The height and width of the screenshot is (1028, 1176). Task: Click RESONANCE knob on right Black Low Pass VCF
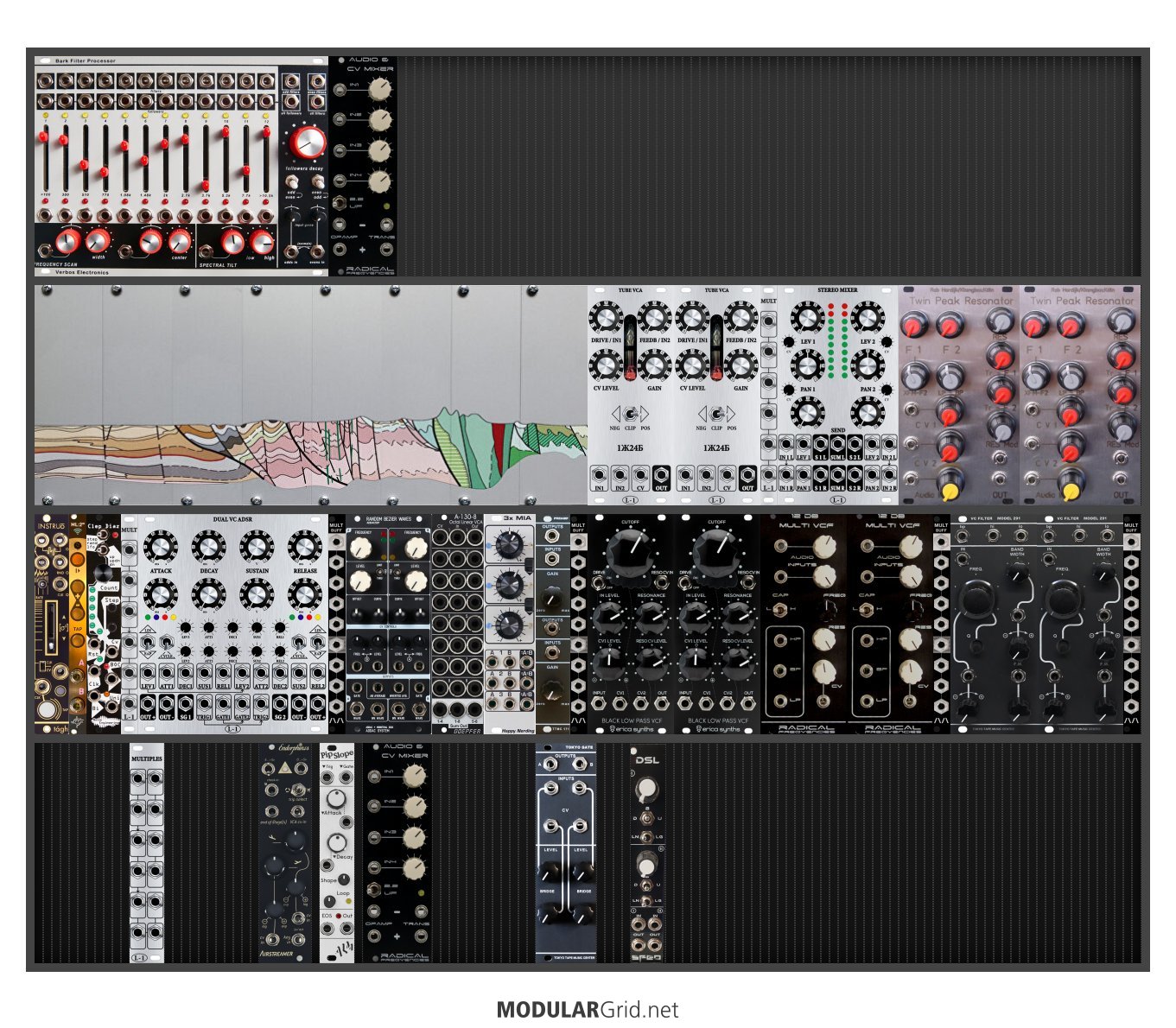tap(737, 617)
